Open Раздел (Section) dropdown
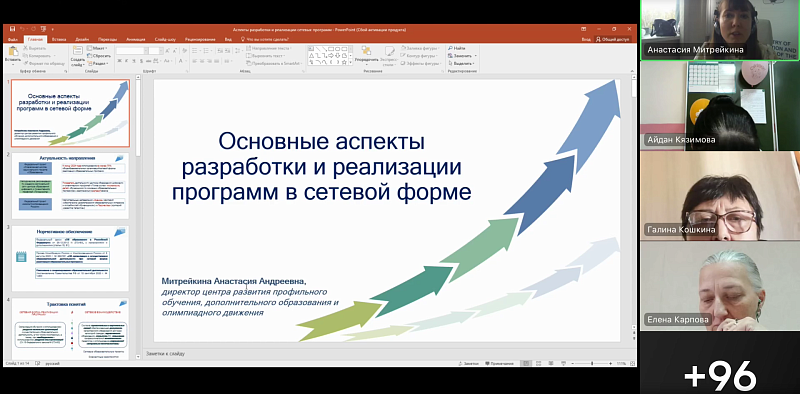This screenshot has height=394, width=800. coord(98,63)
